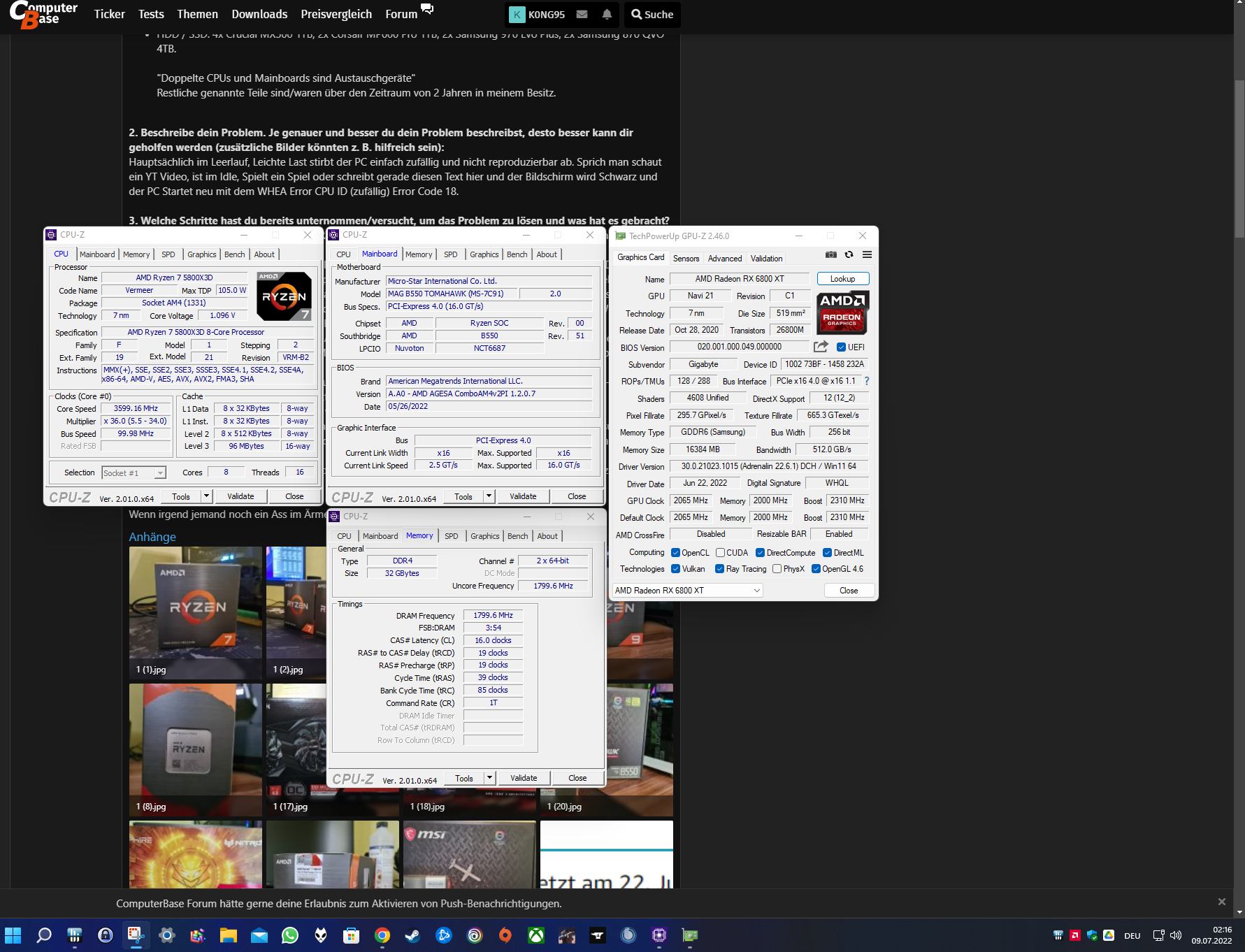Open the Xbox app in the taskbar
The image size is (1245, 952).
coord(536,935)
